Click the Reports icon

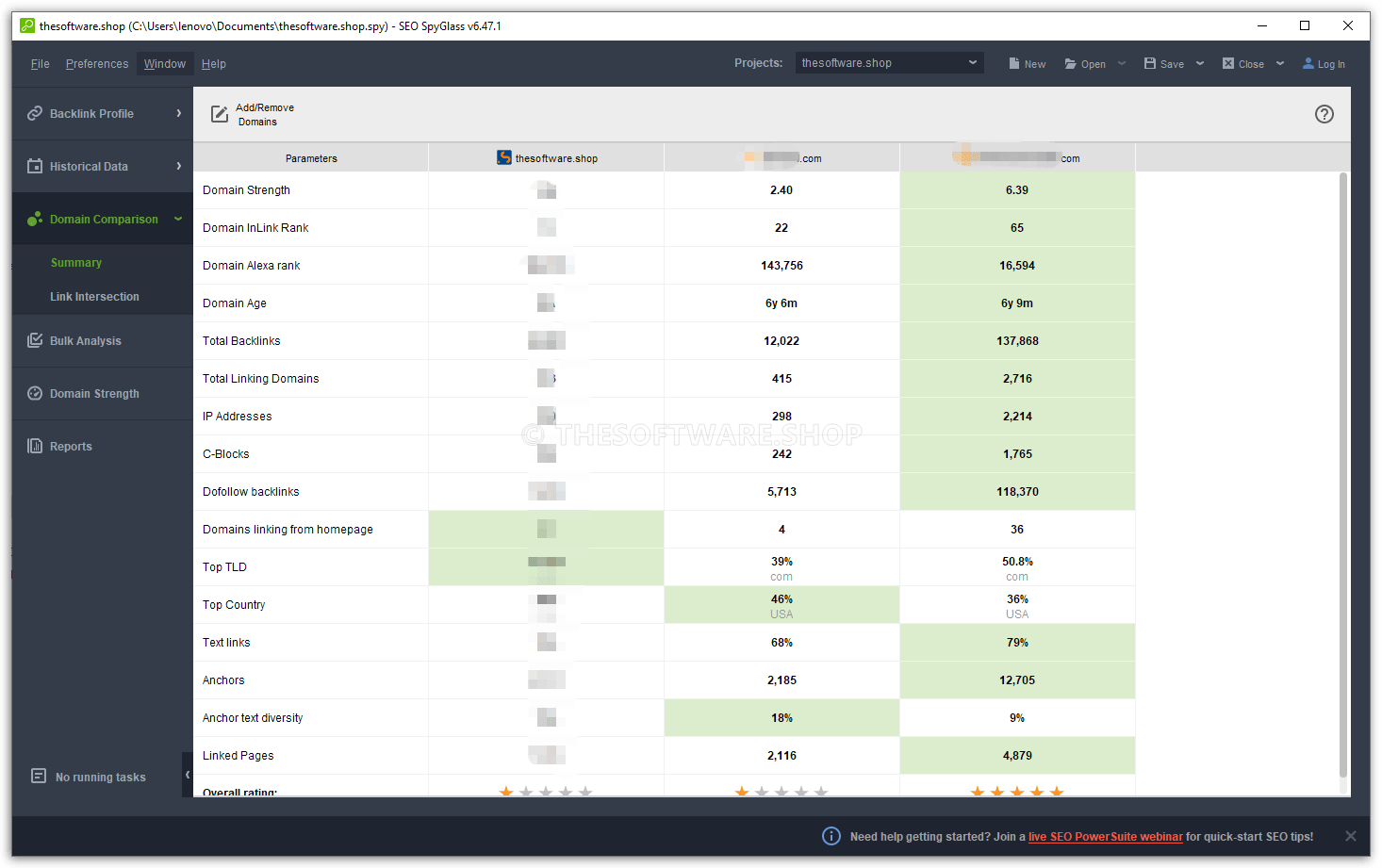click(x=35, y=446)
